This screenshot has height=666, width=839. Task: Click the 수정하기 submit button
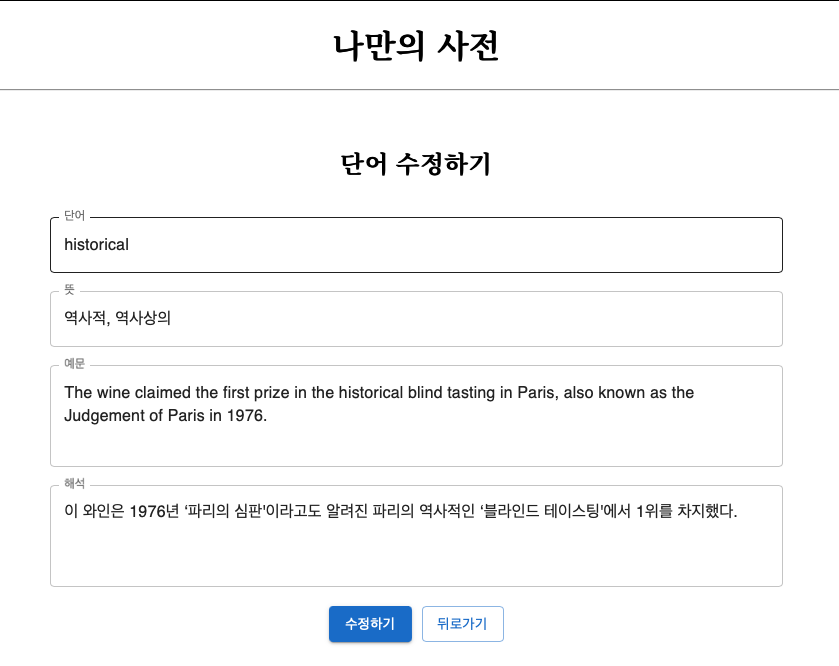pos(370,624)
